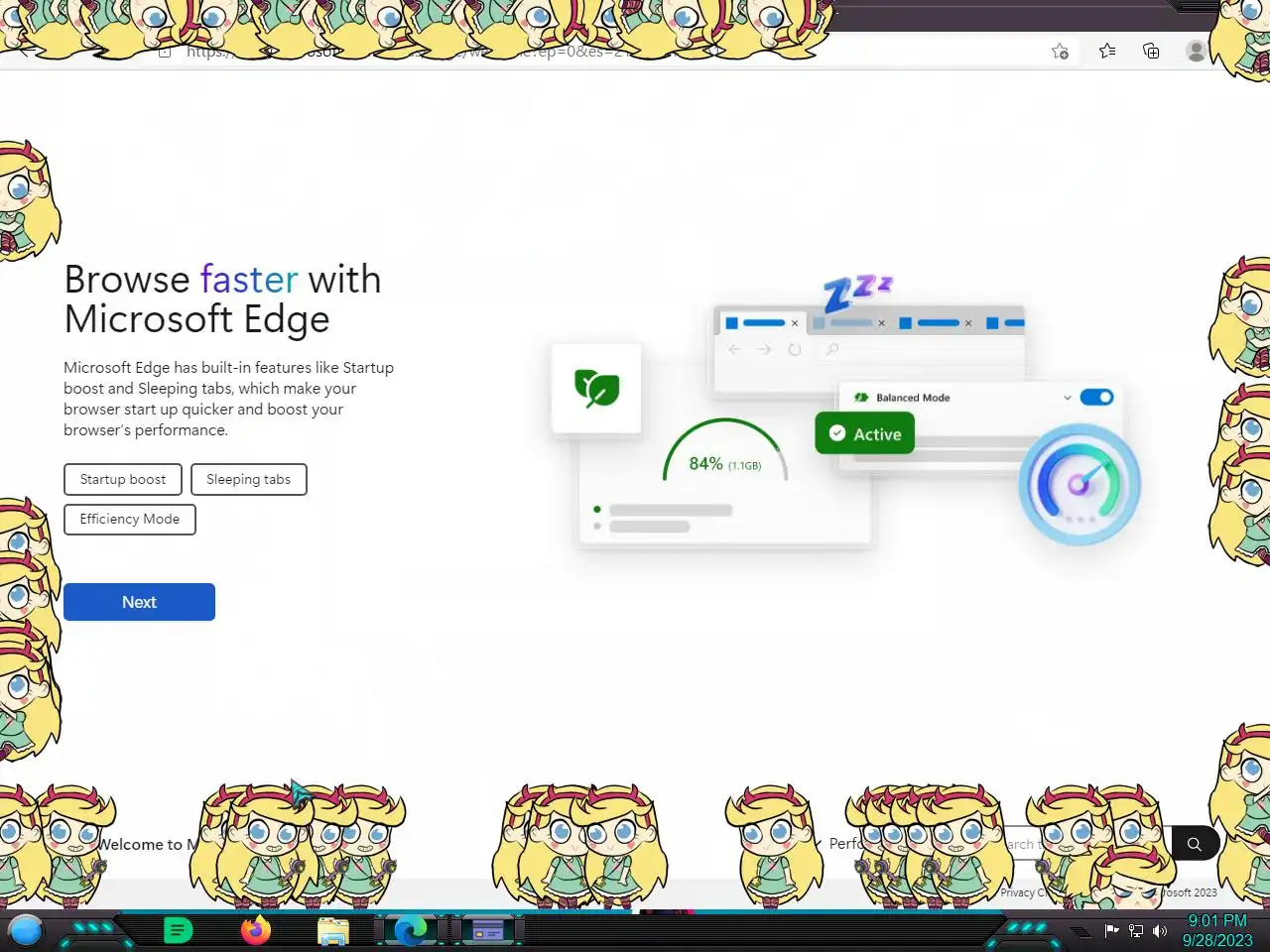Open the Edge profile avatar

[1196, 51]
